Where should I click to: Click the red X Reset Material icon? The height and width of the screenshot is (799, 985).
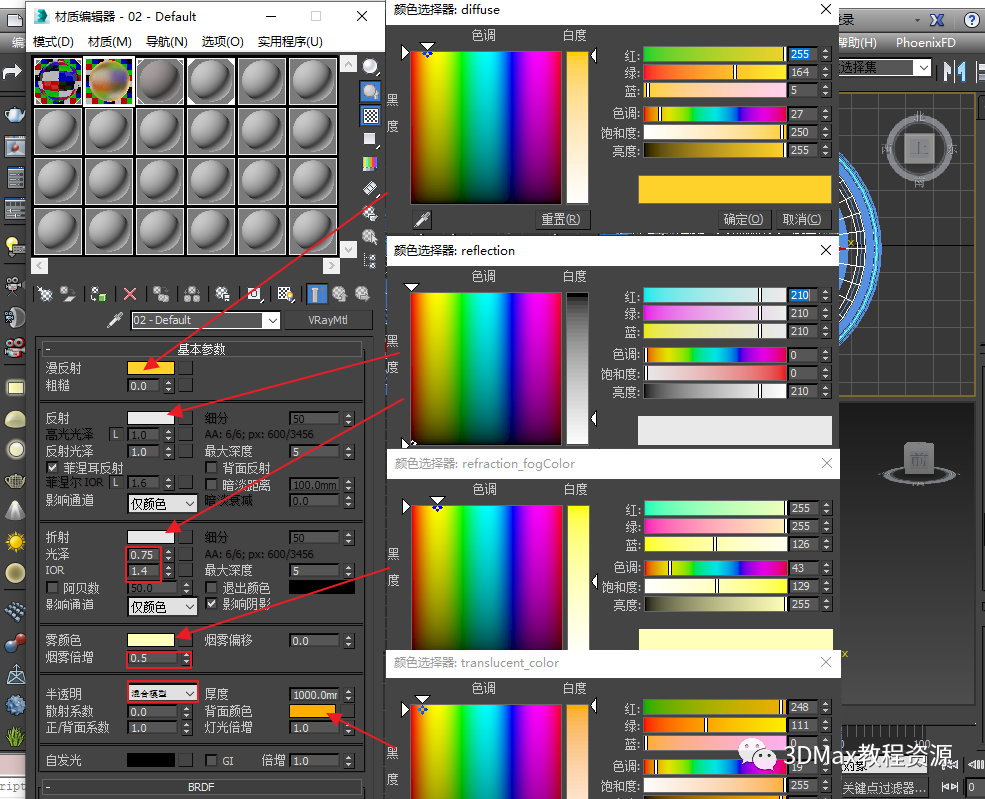(130, 294)
